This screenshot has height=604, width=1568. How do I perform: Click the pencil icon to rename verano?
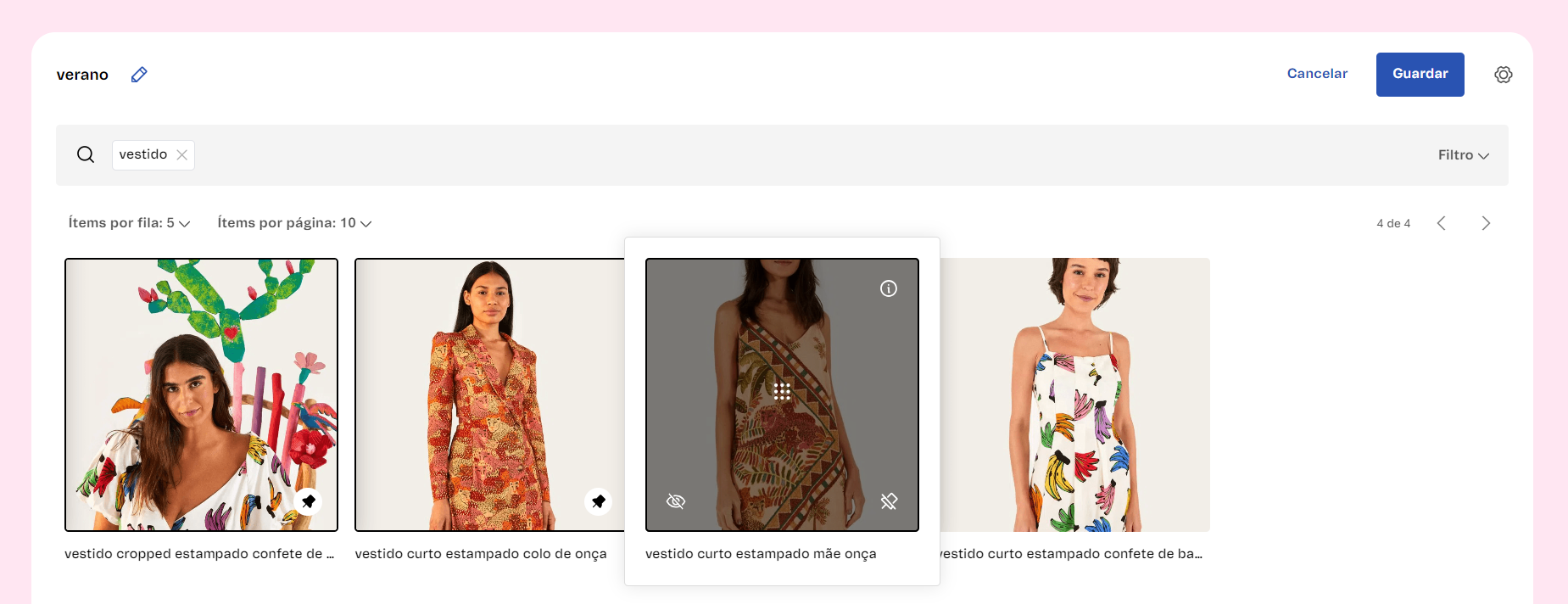(x=139, y=75)
